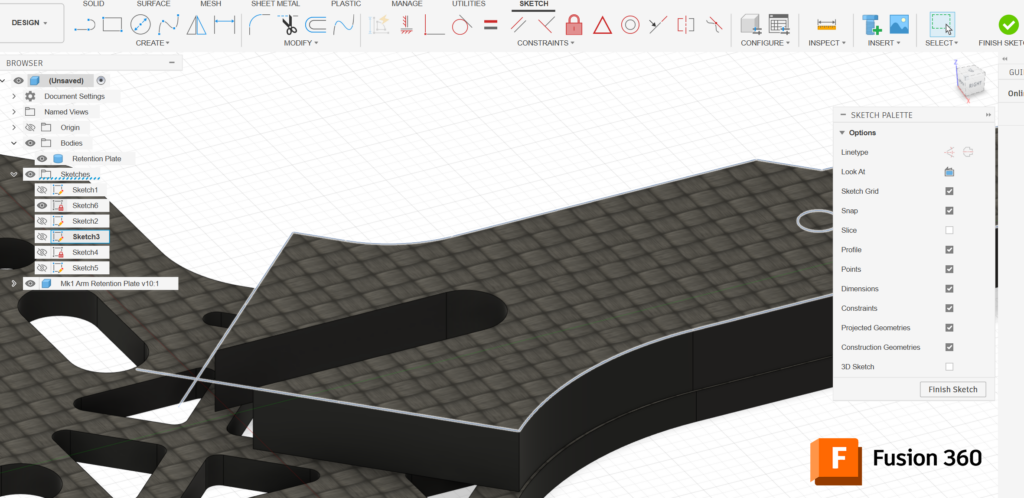Click the Look At icon in Sketch Palette
1024x498 pixels.
point(950,172)
